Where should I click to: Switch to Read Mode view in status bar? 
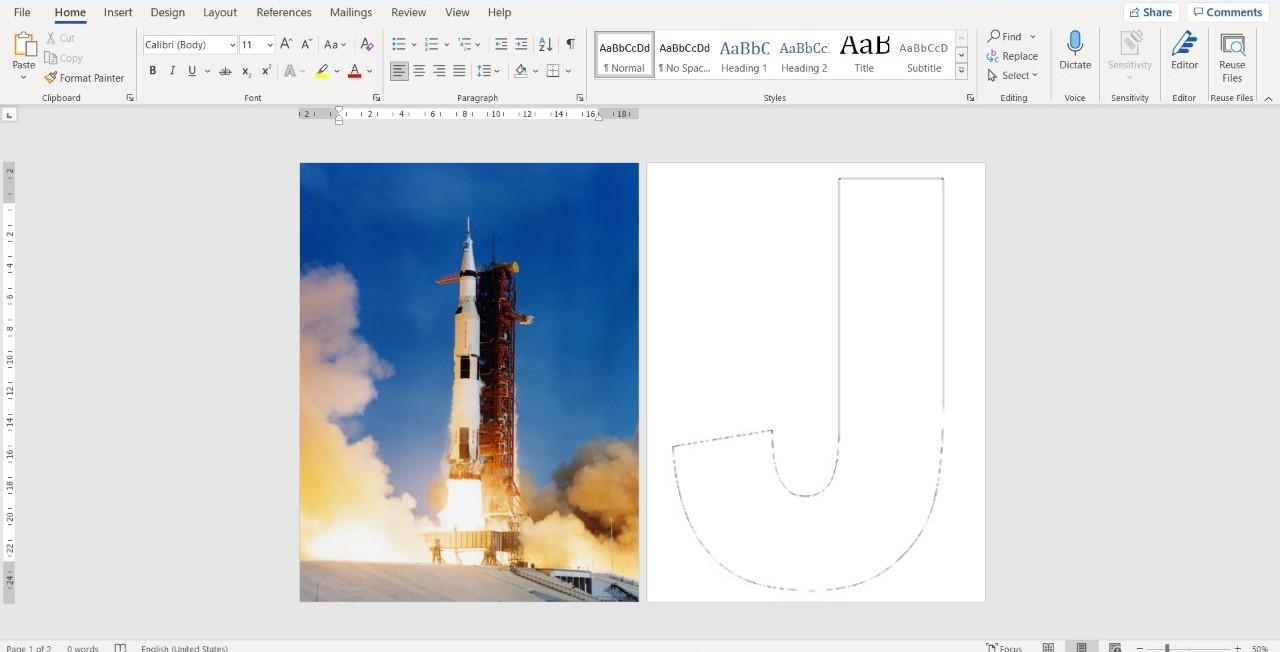click(1048, 648)
